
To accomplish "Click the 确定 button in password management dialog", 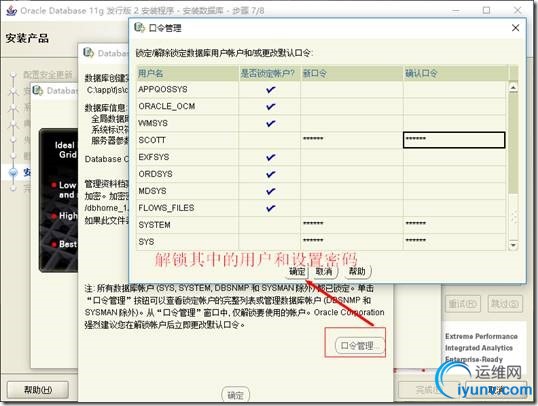I will 297,271.
